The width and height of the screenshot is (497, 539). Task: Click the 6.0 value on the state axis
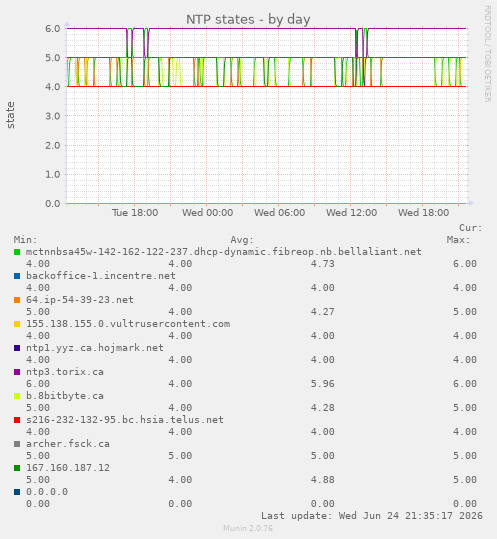click(x=53, y=29)
